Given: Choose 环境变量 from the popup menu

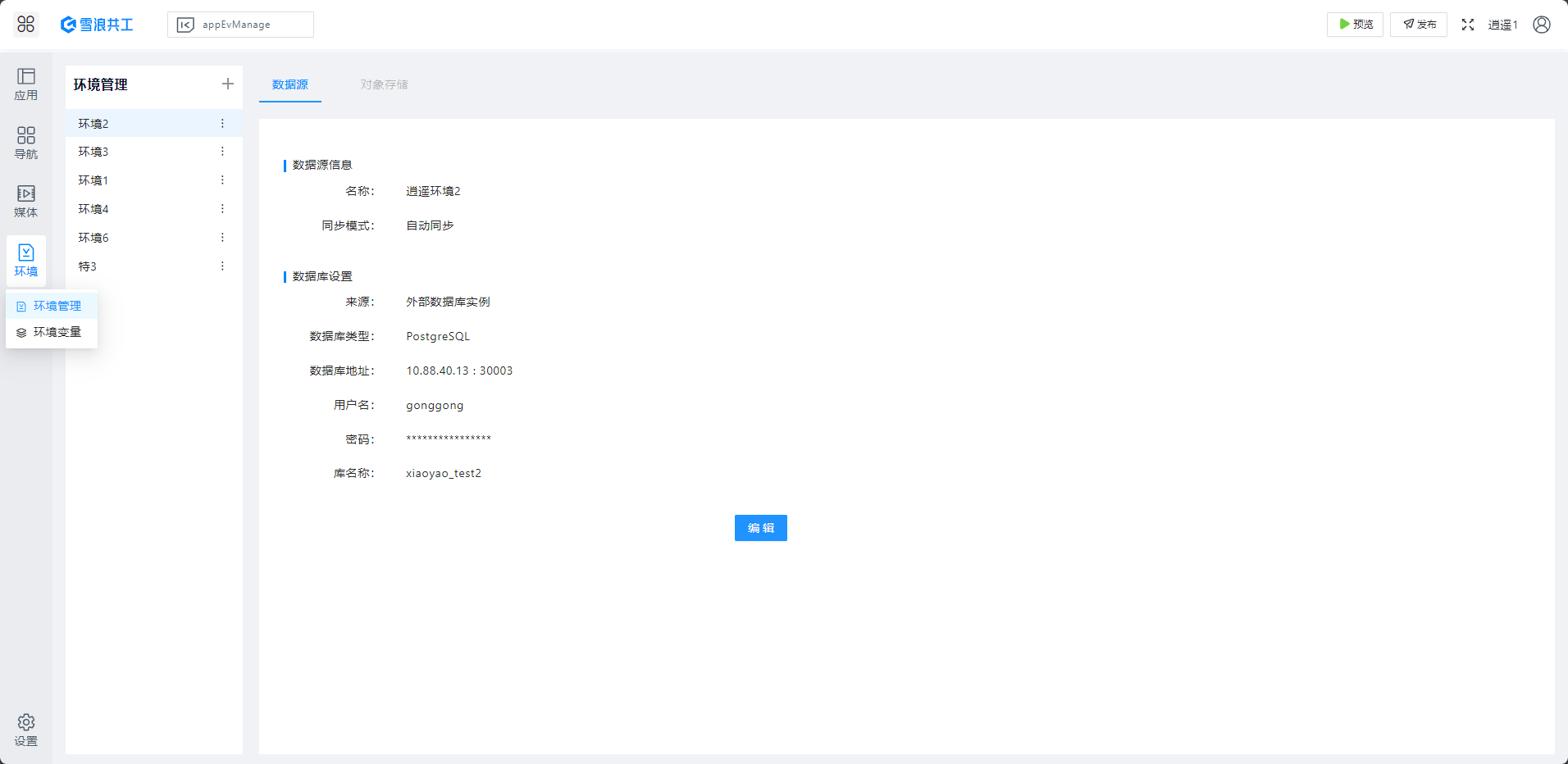Looking at the screenshot, I should (x=57, y=332).
